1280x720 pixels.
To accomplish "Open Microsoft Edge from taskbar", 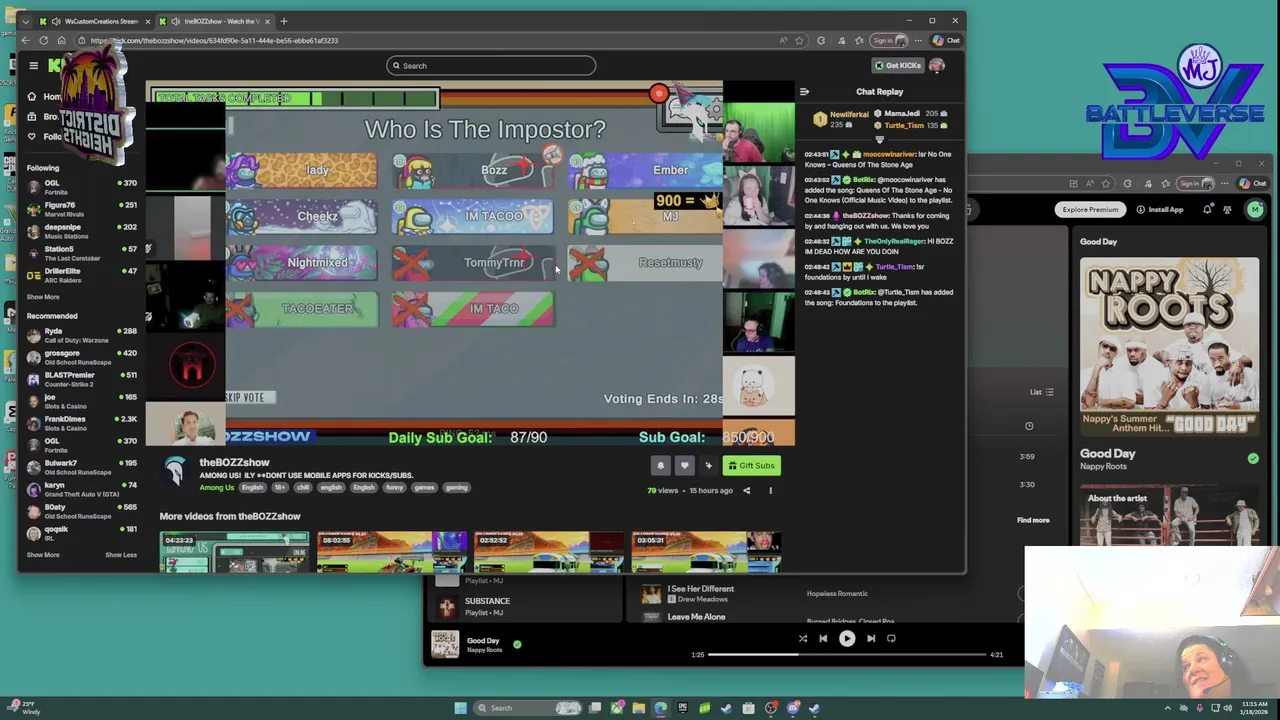I will (x=660, y=708).
